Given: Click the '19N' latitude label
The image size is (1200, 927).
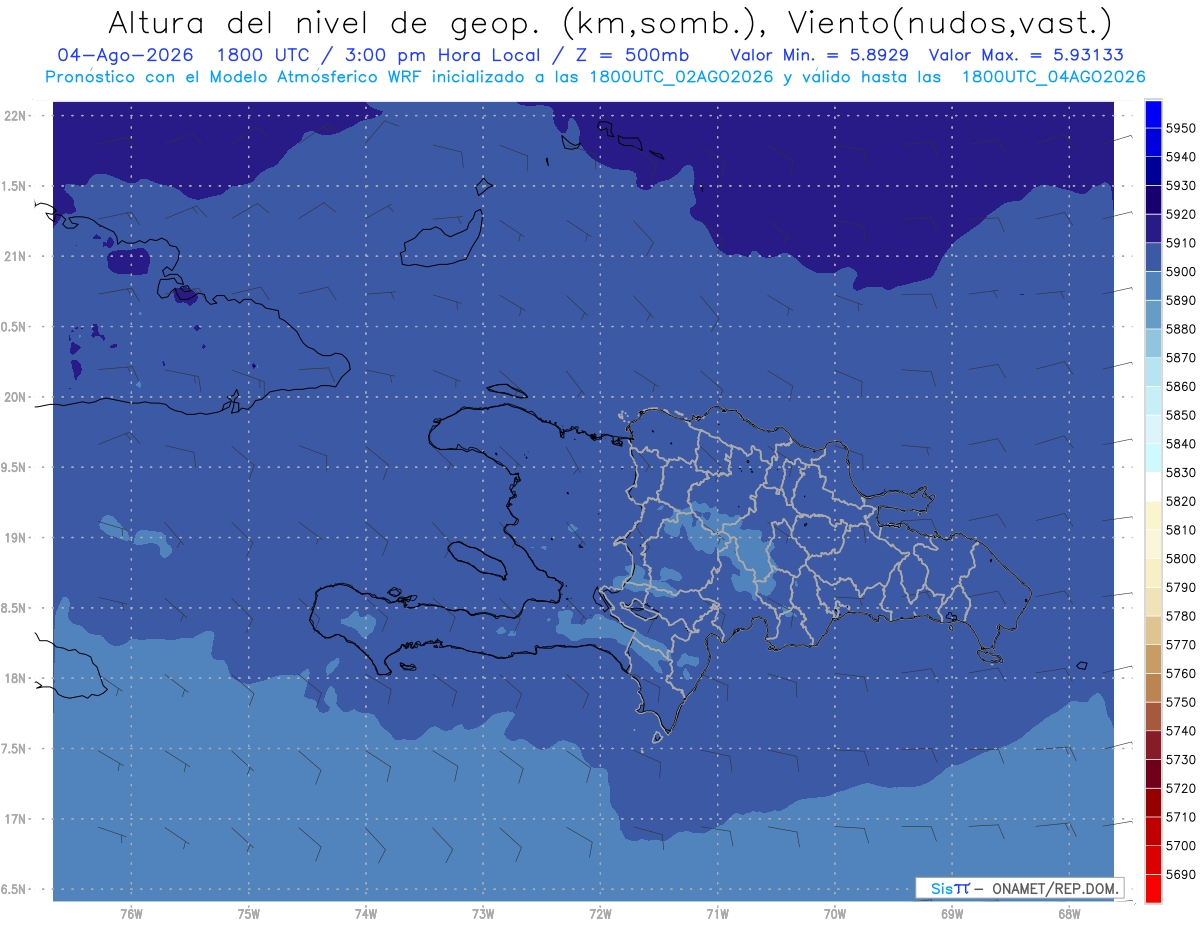Looking at the screenshot, I should (x=15, y=538).
